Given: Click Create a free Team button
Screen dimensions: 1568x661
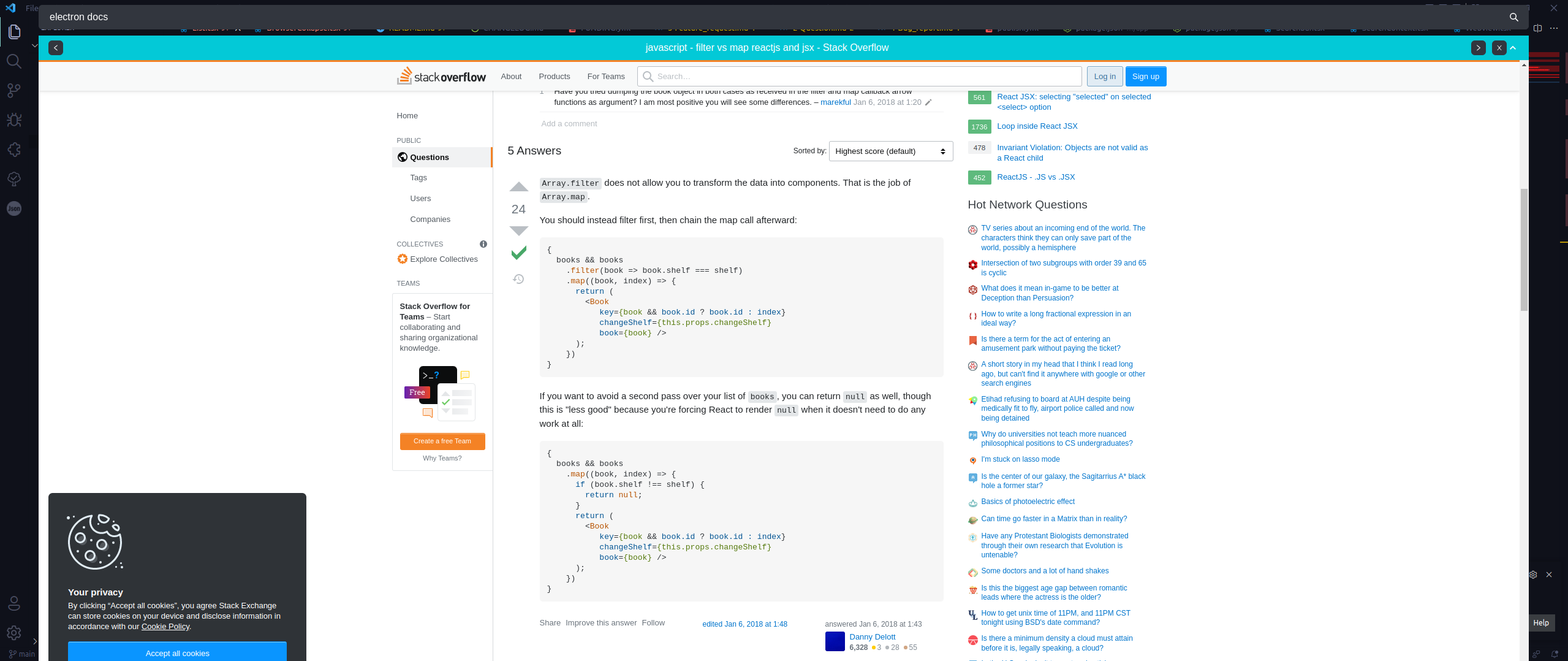Looking at the screenshot, I should click(x=442, y=441).
